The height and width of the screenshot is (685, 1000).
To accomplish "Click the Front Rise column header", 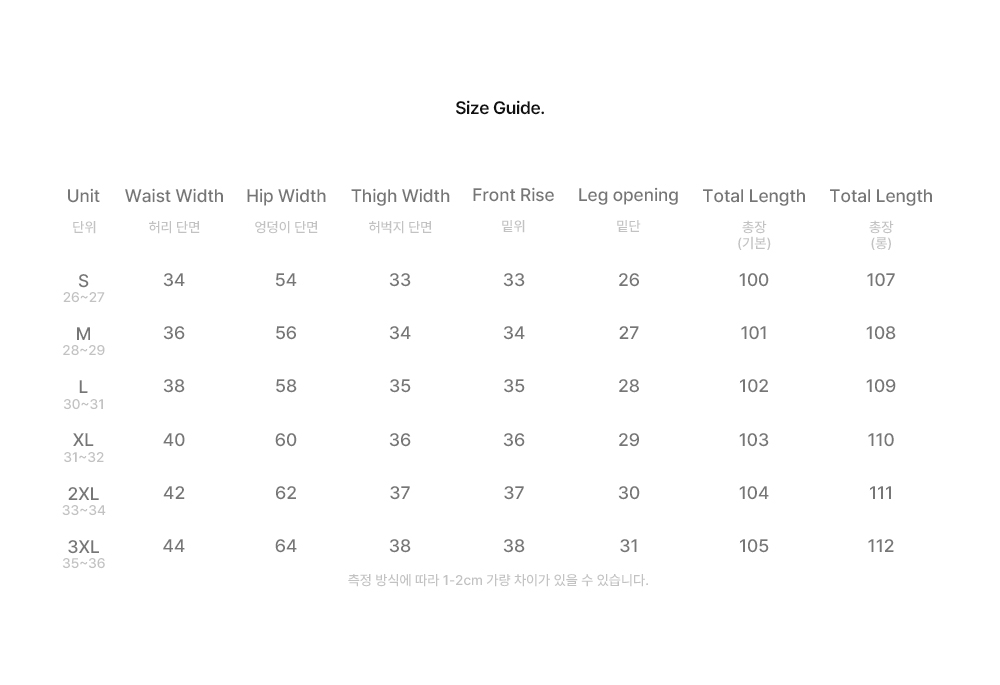I will (513, 195).
